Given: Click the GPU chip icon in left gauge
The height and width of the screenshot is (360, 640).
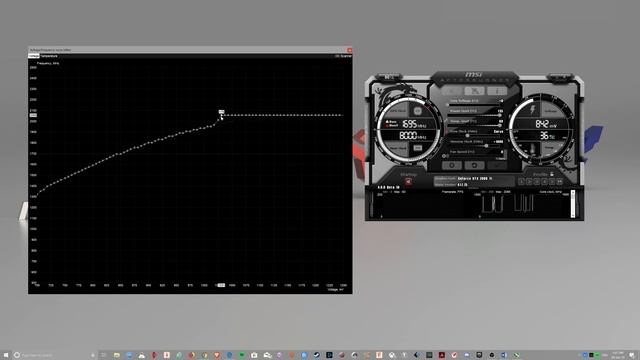Looking at the screenshot, I should (418, 111).
